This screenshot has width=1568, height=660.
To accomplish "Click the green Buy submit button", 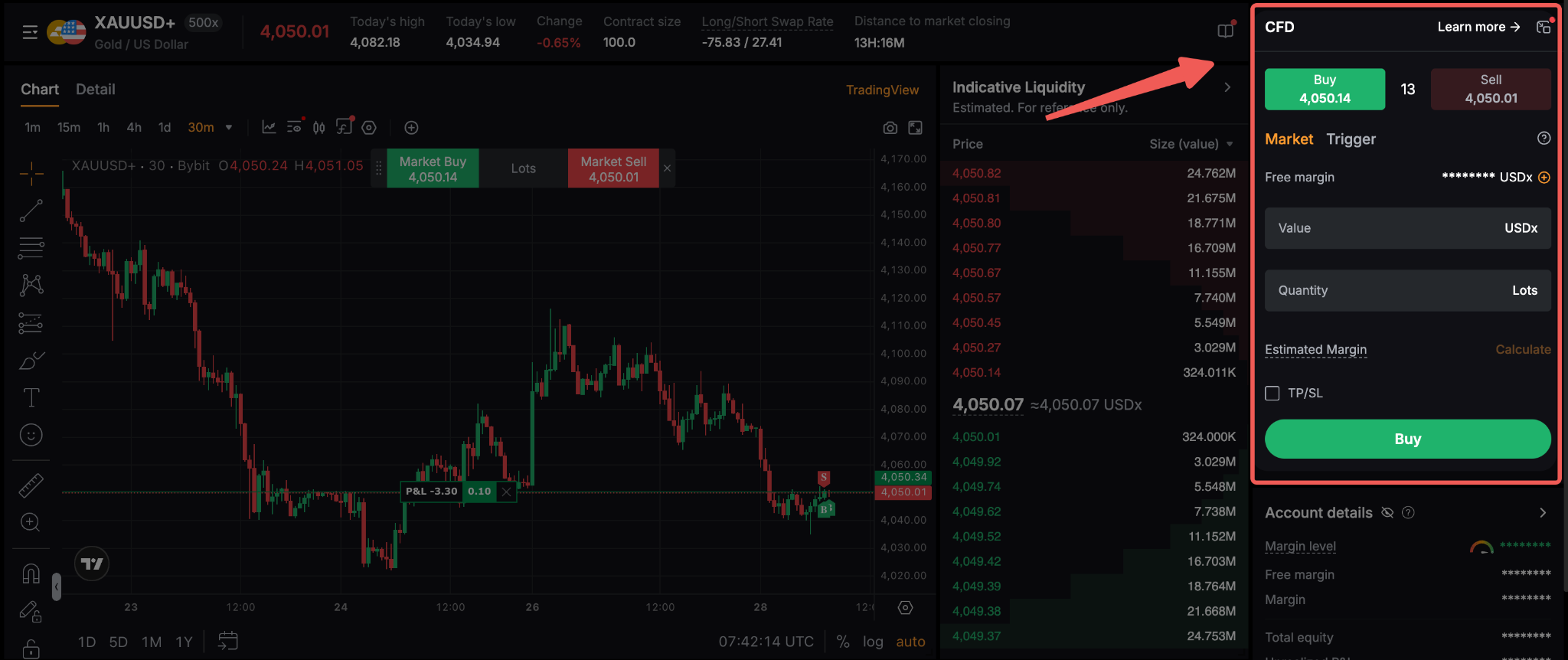I will [x=1407, y=439].
